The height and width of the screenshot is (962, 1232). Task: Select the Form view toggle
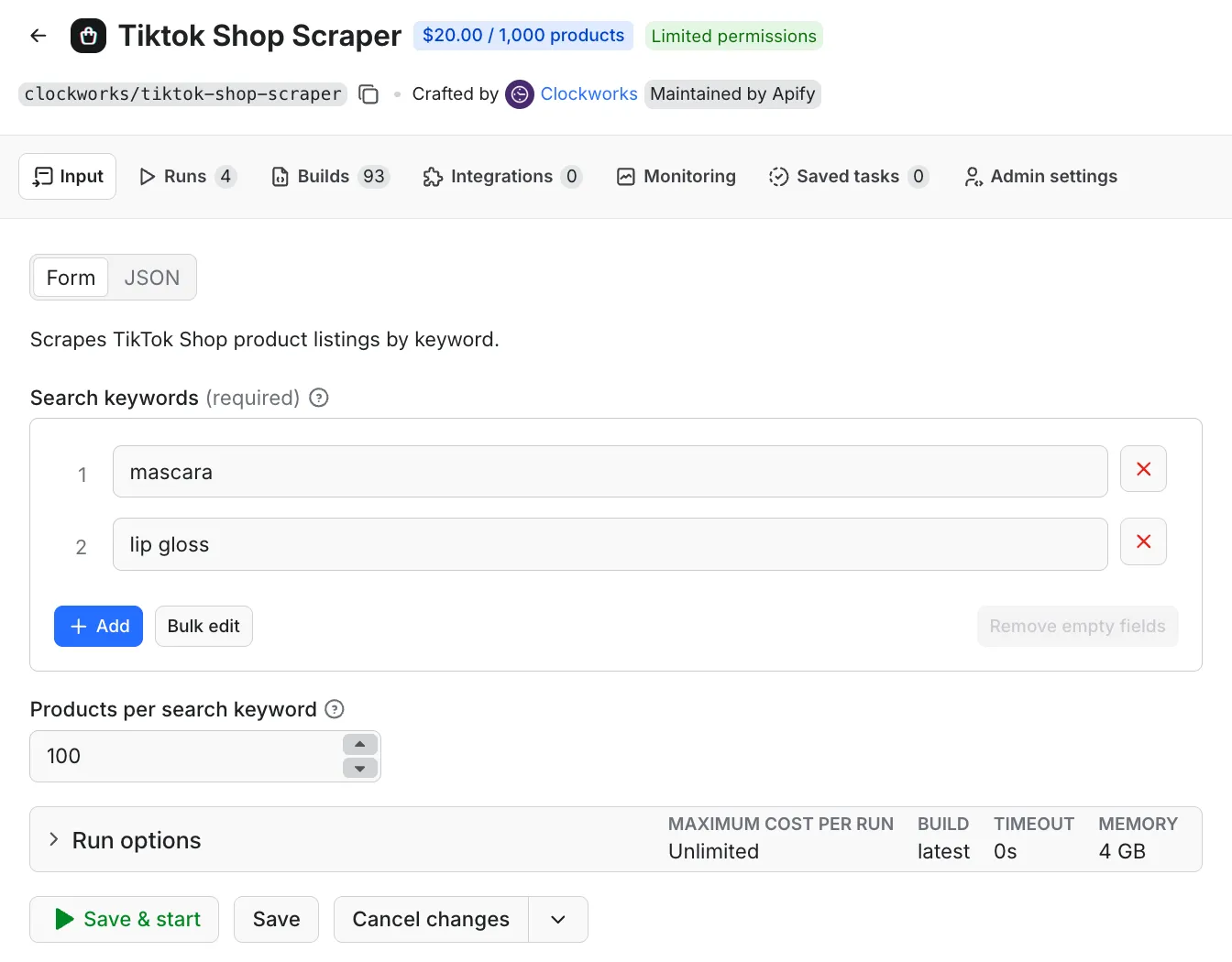[x=71, y=278]
